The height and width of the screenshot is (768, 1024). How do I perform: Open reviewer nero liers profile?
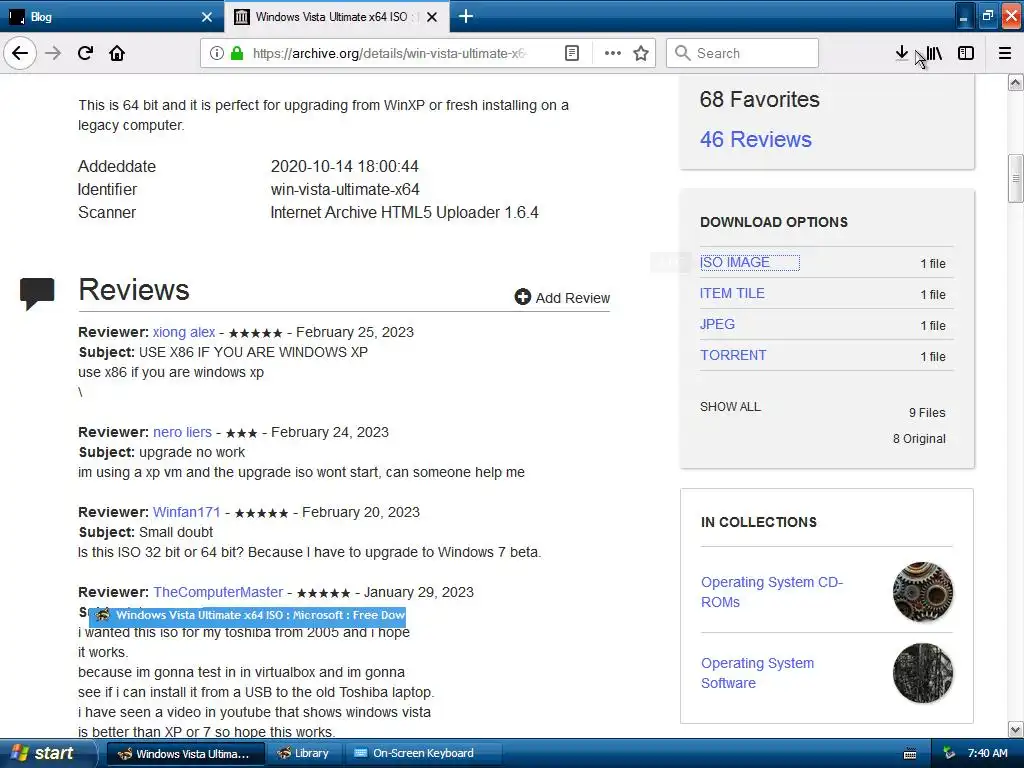click(x=182, y=432)
